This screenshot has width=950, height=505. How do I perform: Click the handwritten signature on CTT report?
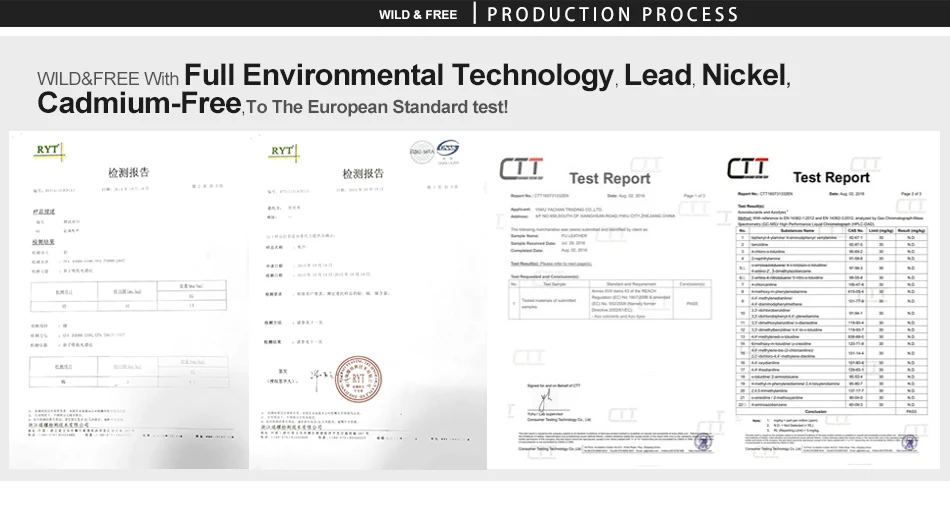click(x=546, y=400)
